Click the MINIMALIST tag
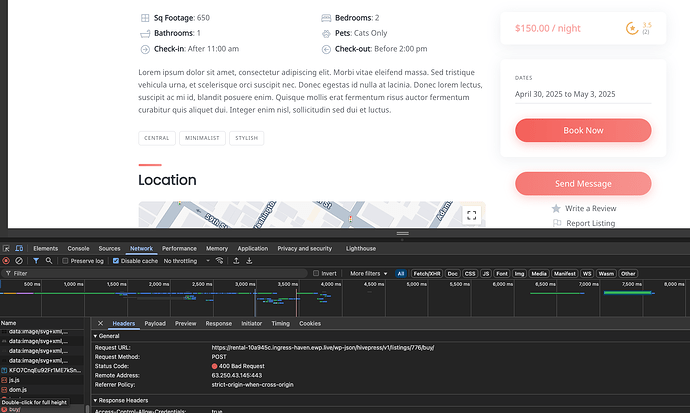690x413 pixels. (202, 138)
